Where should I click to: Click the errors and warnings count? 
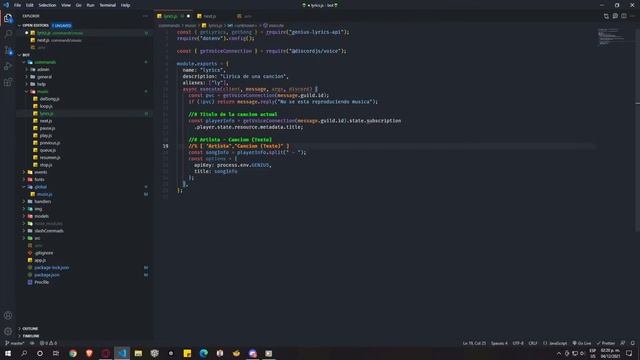(48, 343)
